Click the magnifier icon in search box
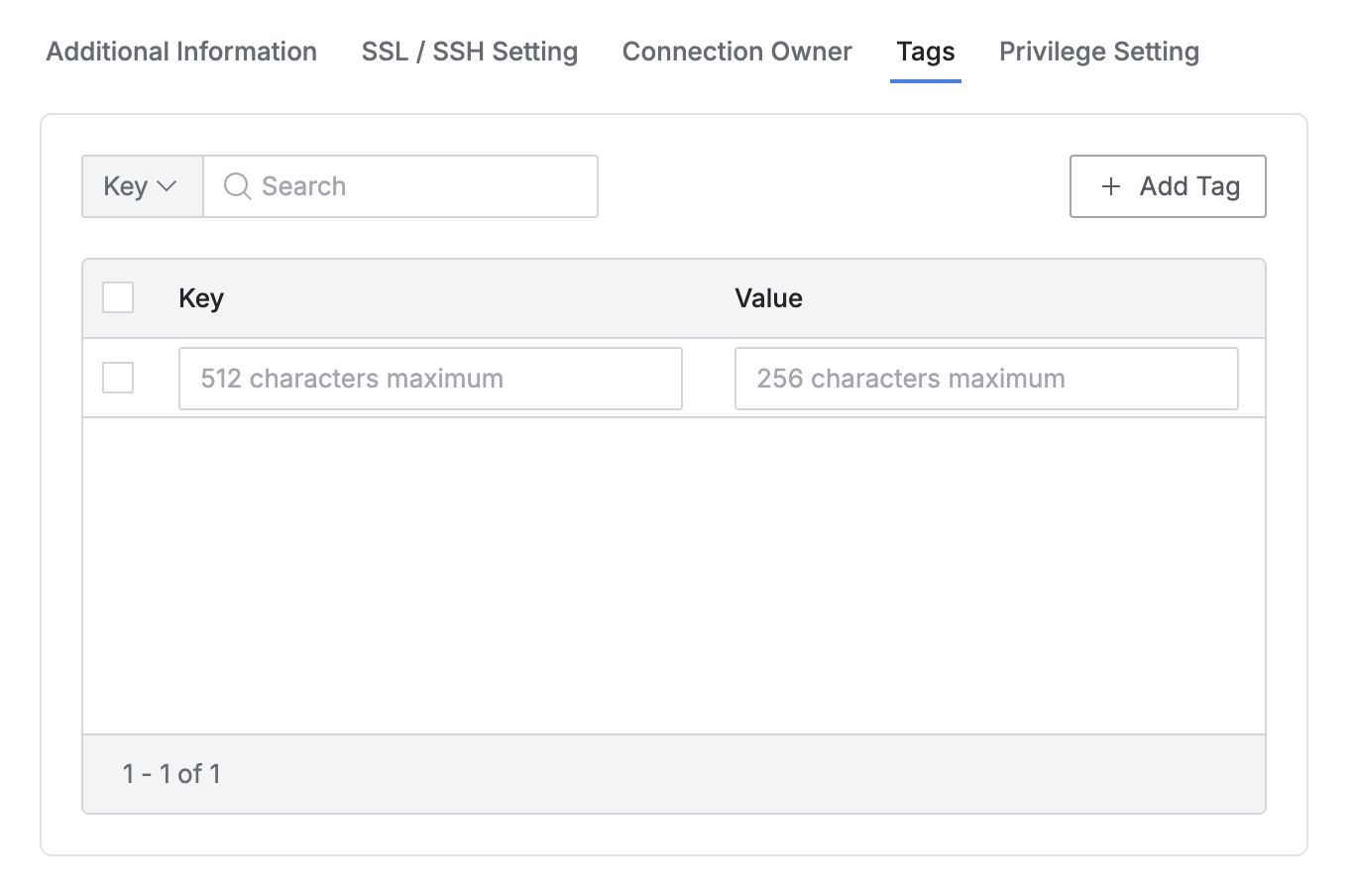This screenshot has height=896, width=1354. (237, 186)
